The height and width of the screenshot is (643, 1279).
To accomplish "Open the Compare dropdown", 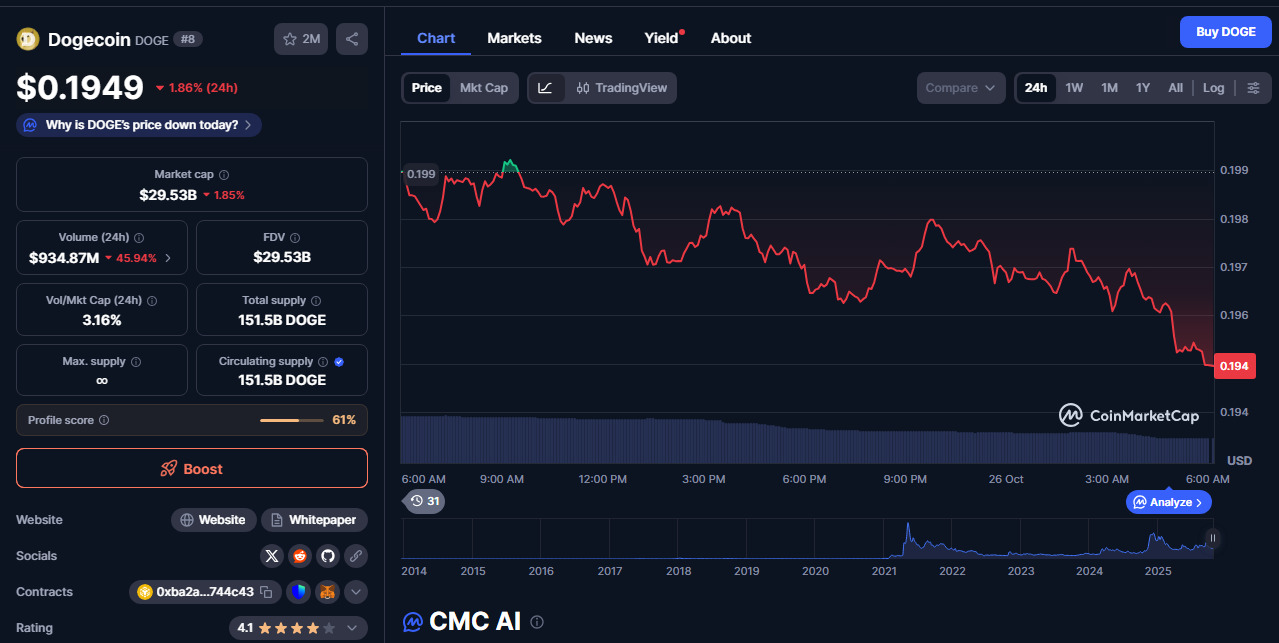I will (960, 88).
